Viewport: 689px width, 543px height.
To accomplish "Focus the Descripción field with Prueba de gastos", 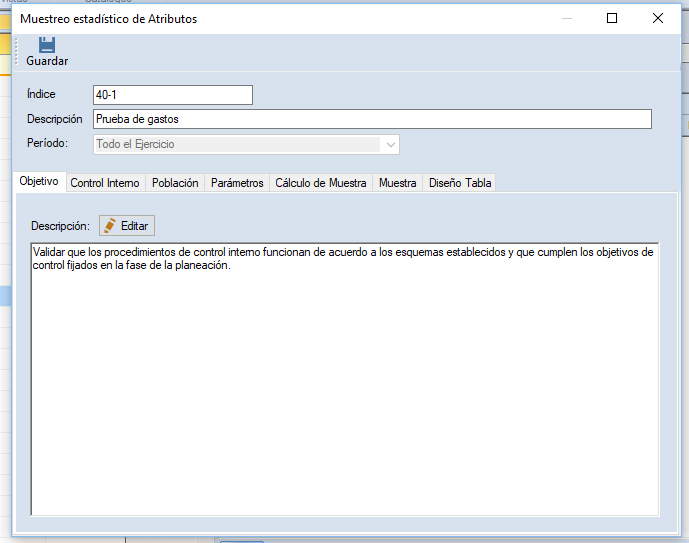I will [370, 119].
